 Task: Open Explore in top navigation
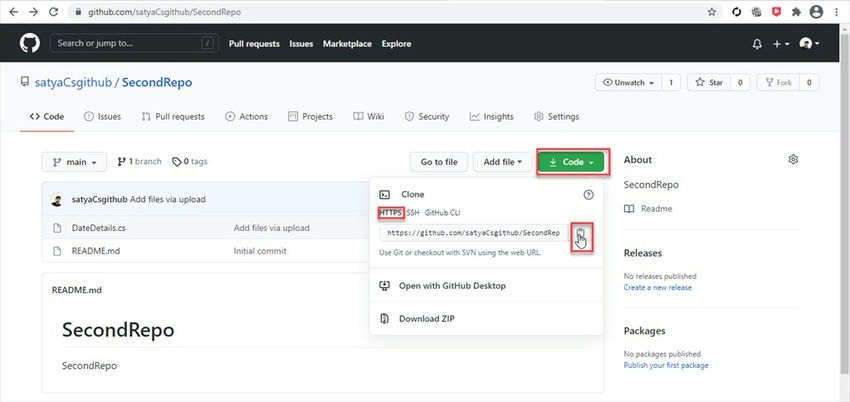click(x=396, y=44)
